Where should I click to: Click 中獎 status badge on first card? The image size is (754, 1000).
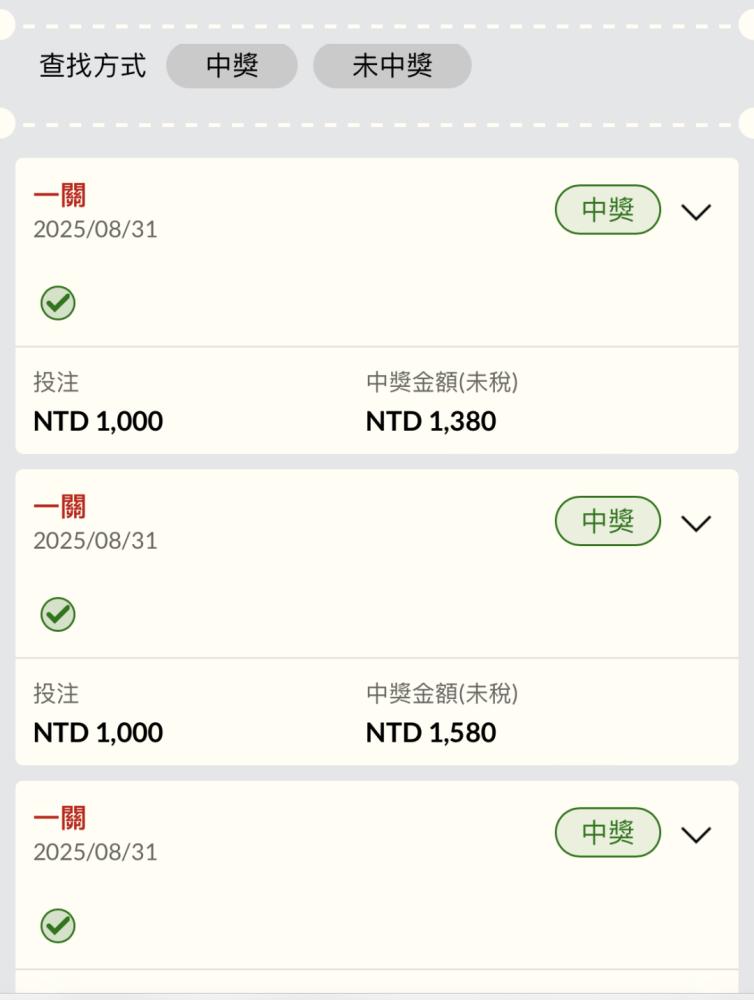tap(608, 209)
